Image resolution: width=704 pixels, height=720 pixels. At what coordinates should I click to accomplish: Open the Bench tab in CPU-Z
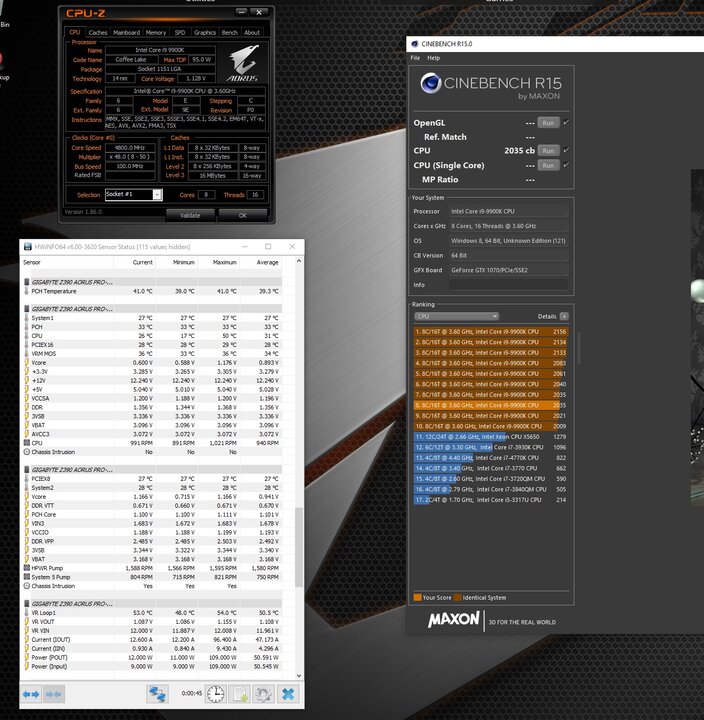click(x=230, y=33)
